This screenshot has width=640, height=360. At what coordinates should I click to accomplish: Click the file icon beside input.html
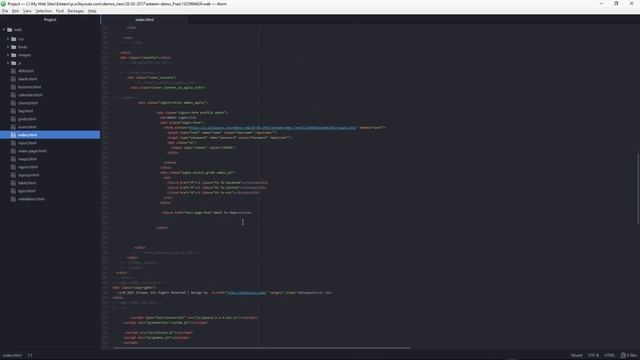[13, 143]
